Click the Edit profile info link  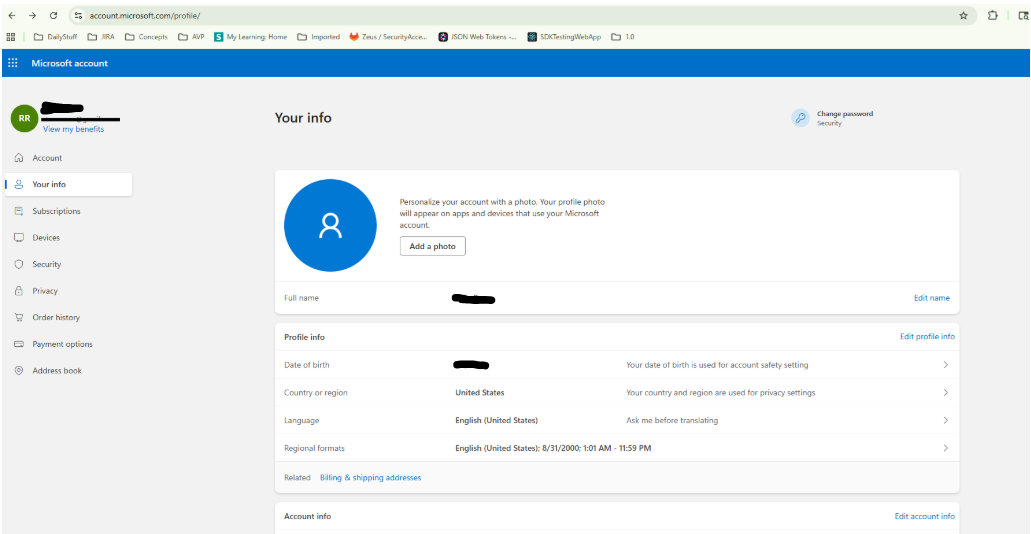pos(927,337)
